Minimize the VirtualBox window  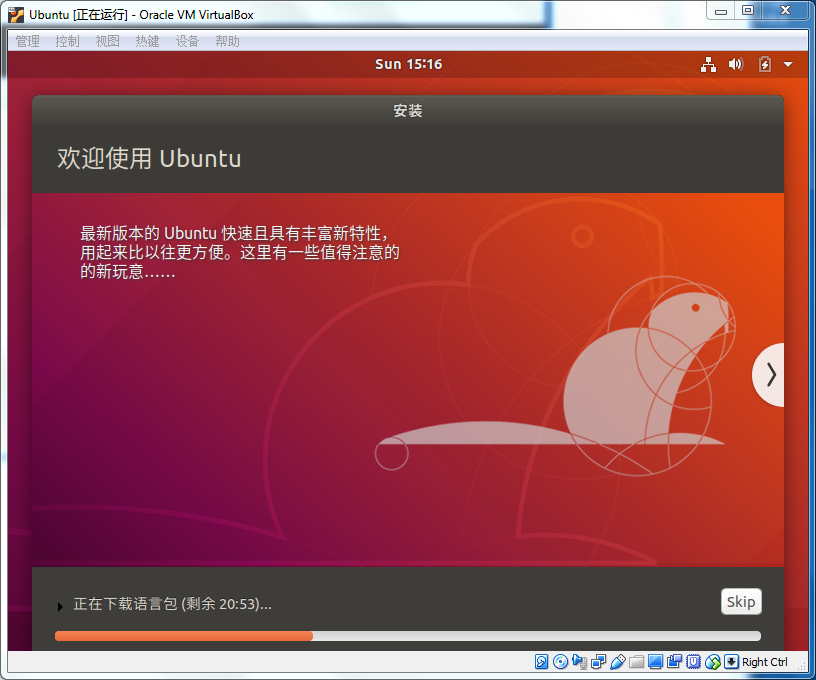pyautogui.click(x=721, y=11)
